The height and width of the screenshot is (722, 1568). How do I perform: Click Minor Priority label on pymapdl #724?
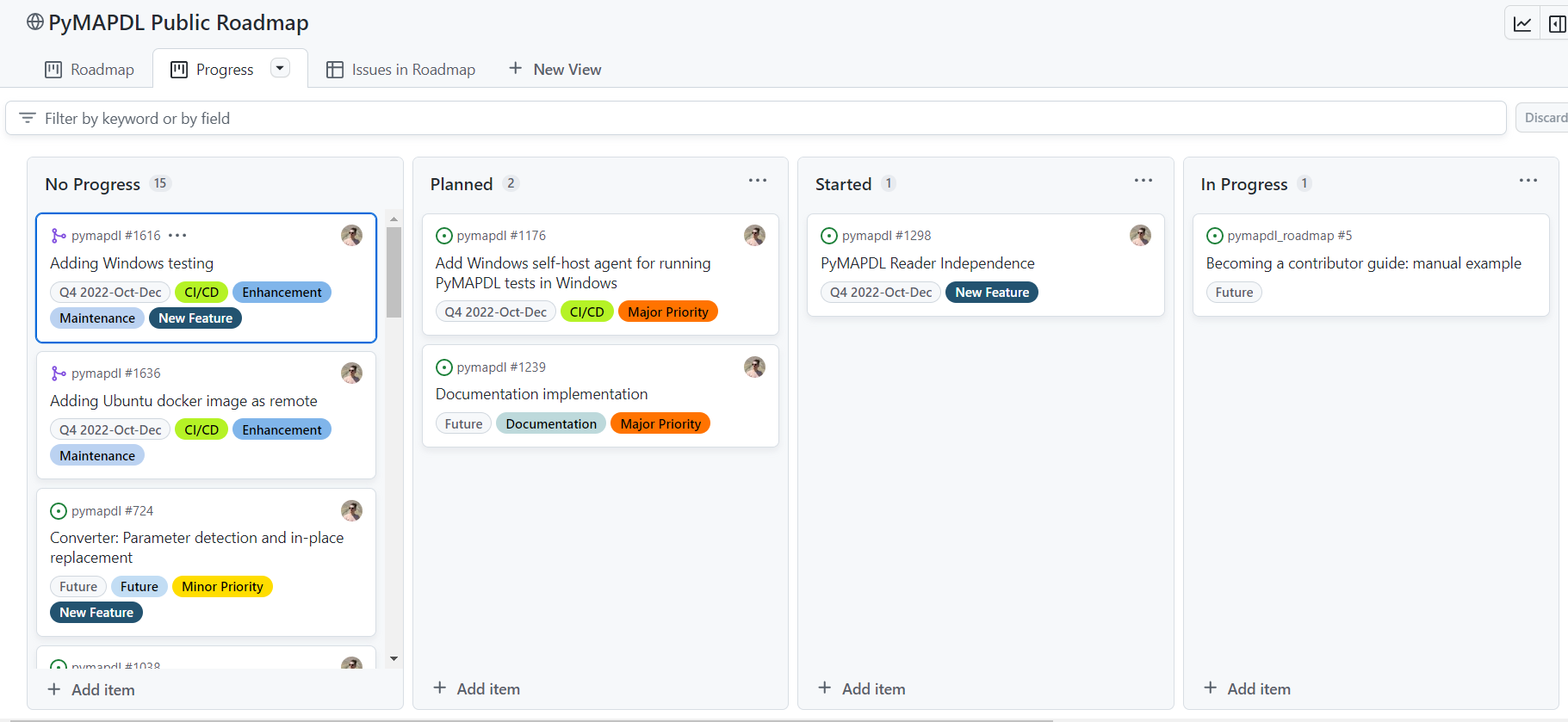(222, 587)
